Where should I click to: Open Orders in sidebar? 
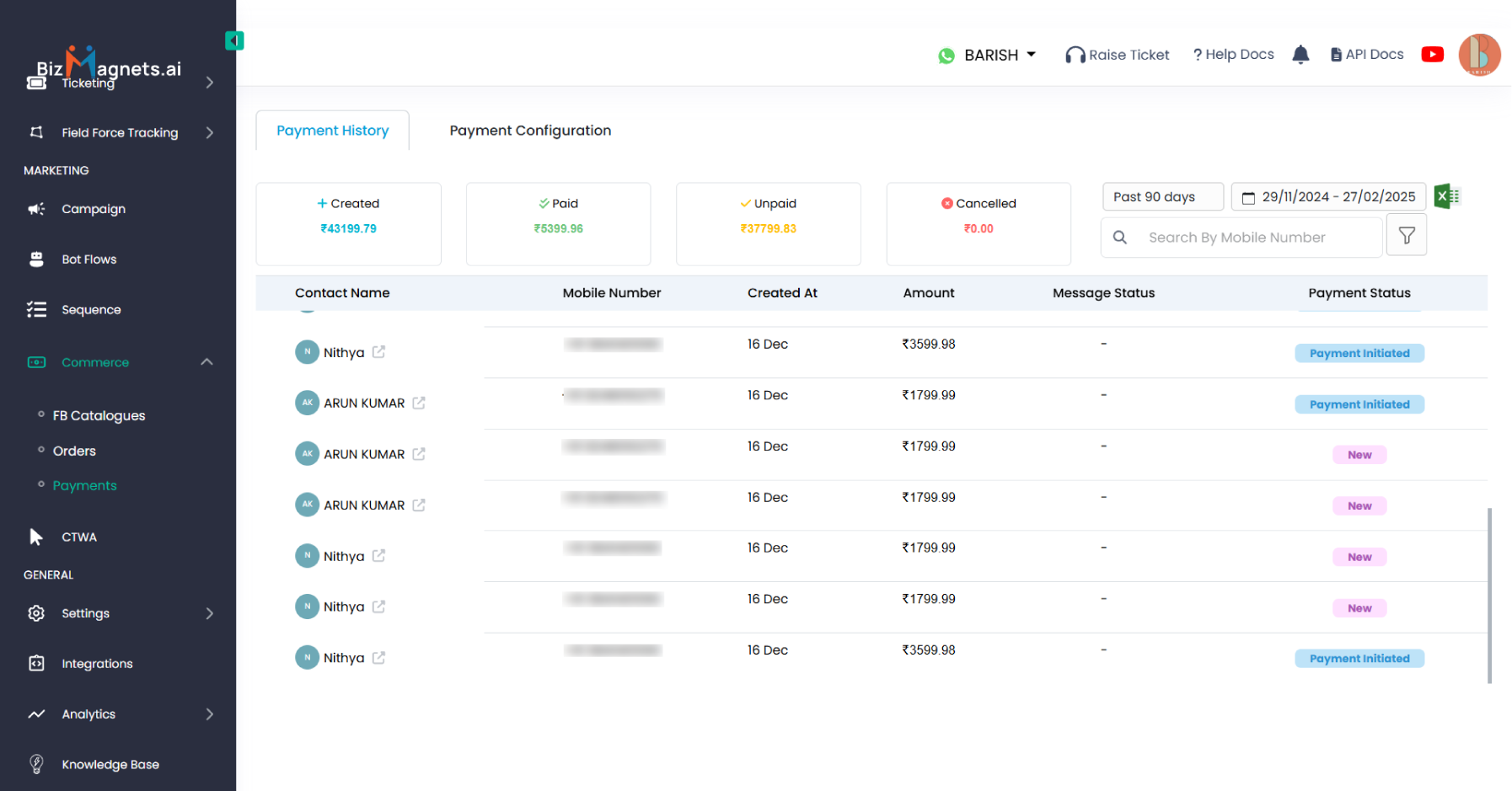click(x=74, y=451)
